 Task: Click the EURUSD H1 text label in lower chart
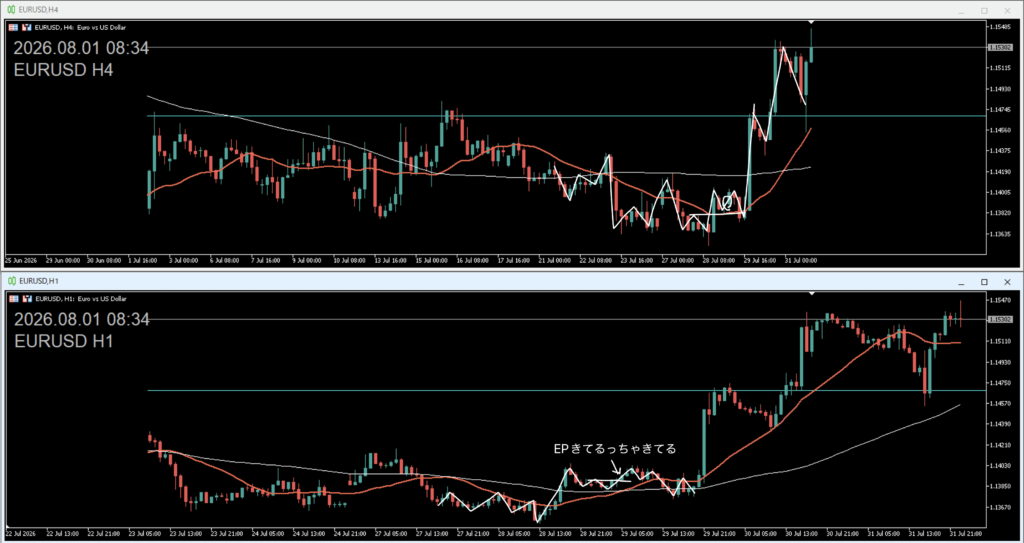pyautogui.click(x=63, y=341)
